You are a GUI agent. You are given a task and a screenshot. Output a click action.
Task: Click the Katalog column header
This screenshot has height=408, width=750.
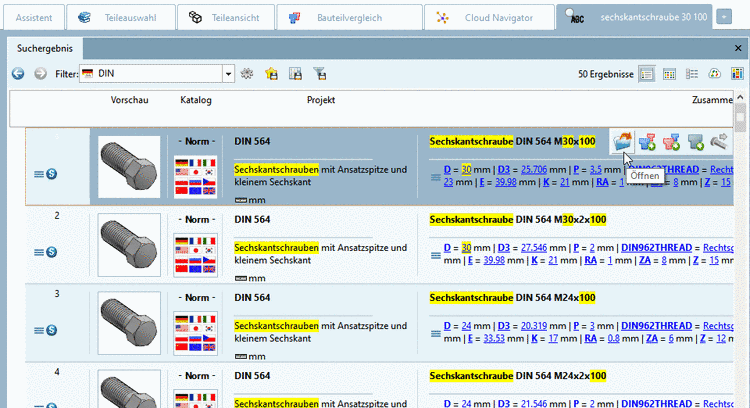[x=196, y=100]
